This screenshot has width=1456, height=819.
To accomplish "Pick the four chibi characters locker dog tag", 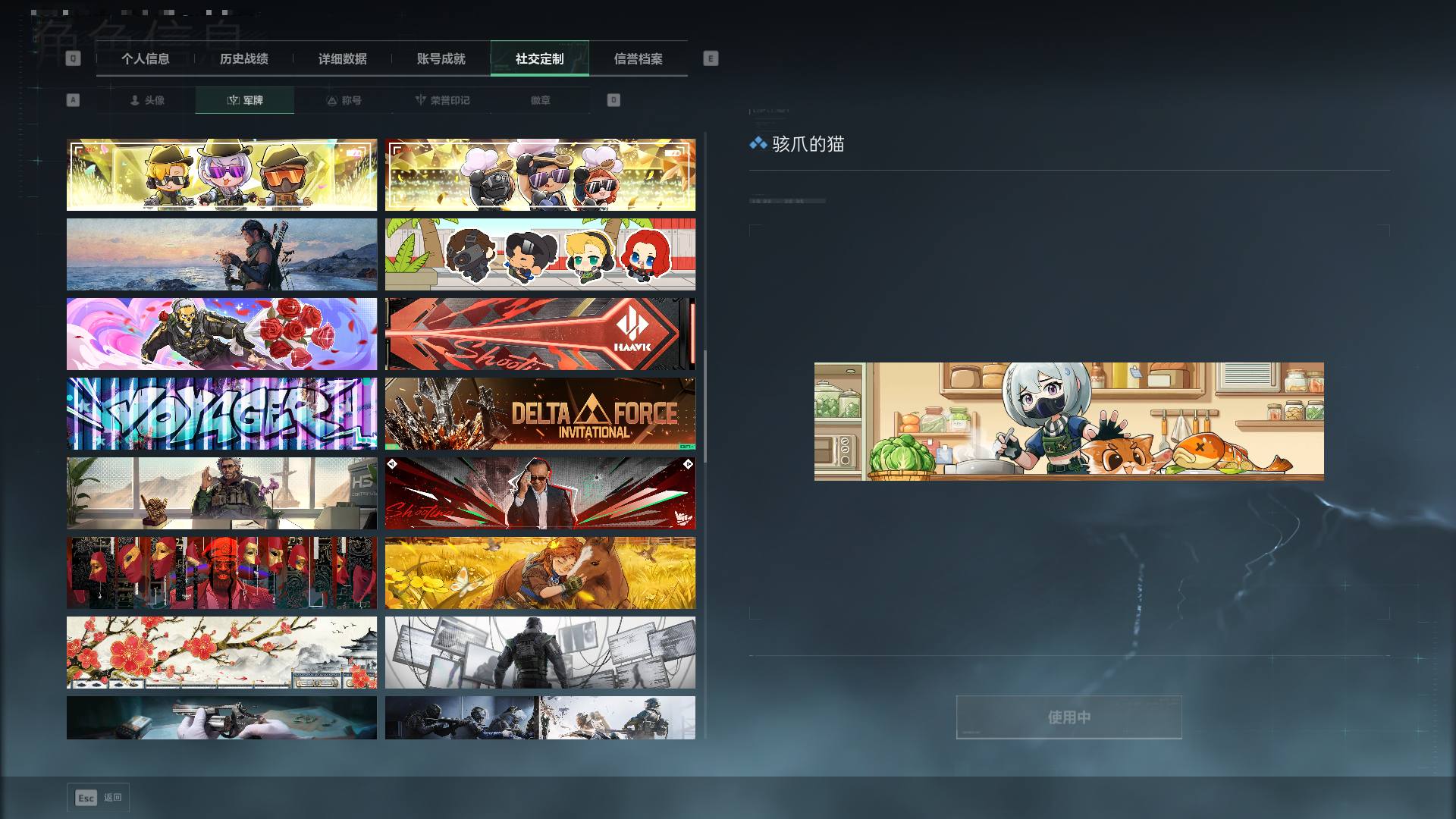I will pos(540,255).
